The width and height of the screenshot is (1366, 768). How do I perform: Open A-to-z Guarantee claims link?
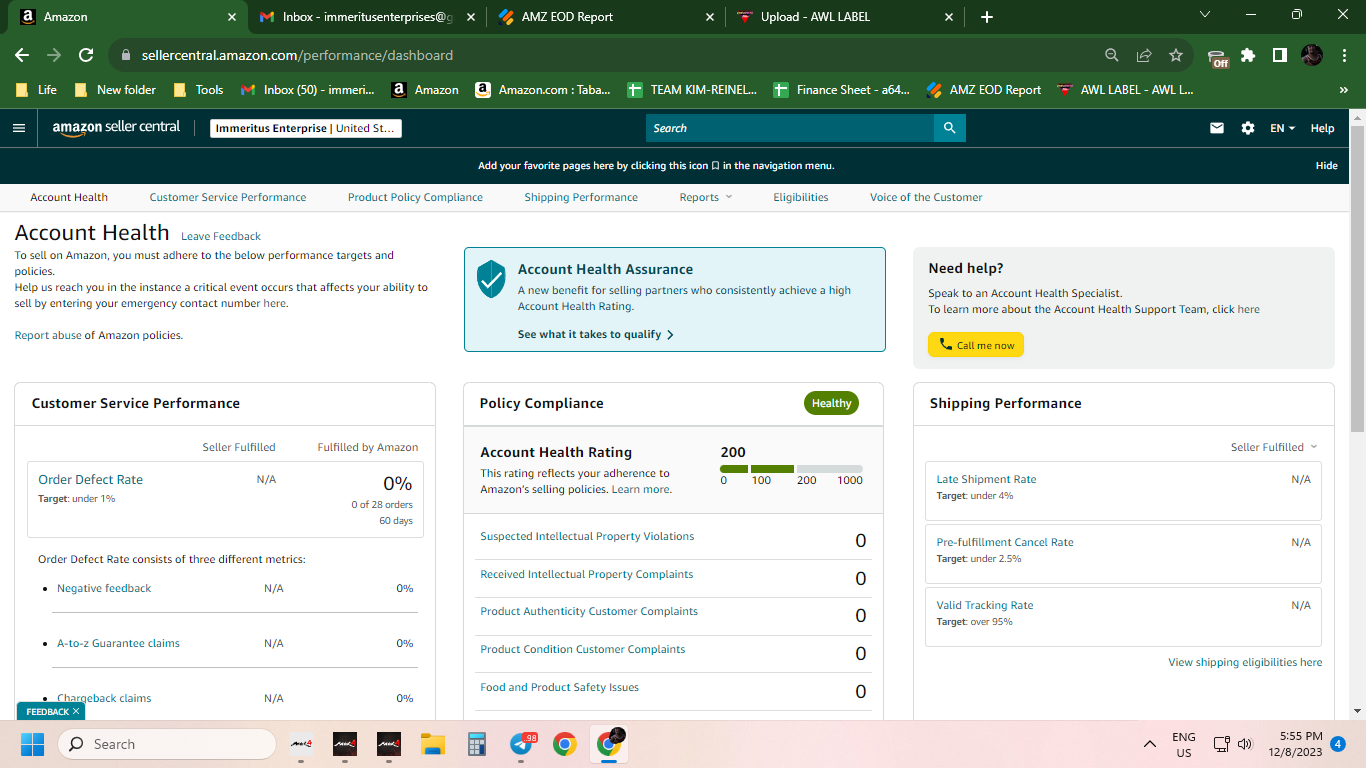coord(118,643)
